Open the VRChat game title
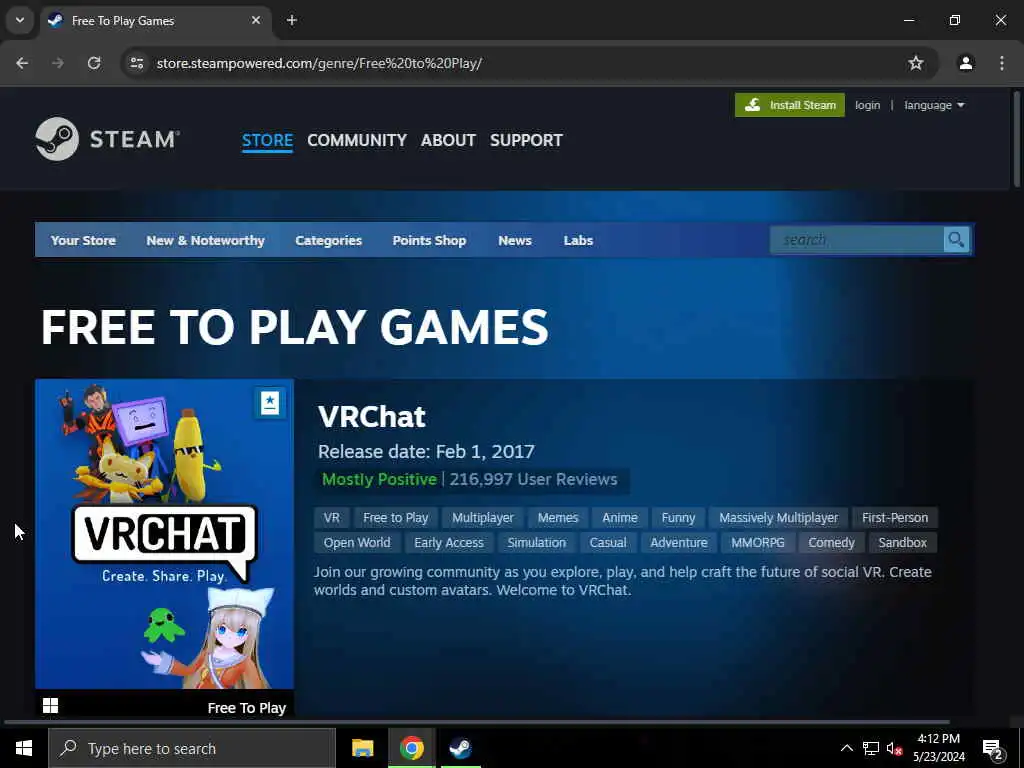The height and width of the screenshot is (768, 1024). 372,416
